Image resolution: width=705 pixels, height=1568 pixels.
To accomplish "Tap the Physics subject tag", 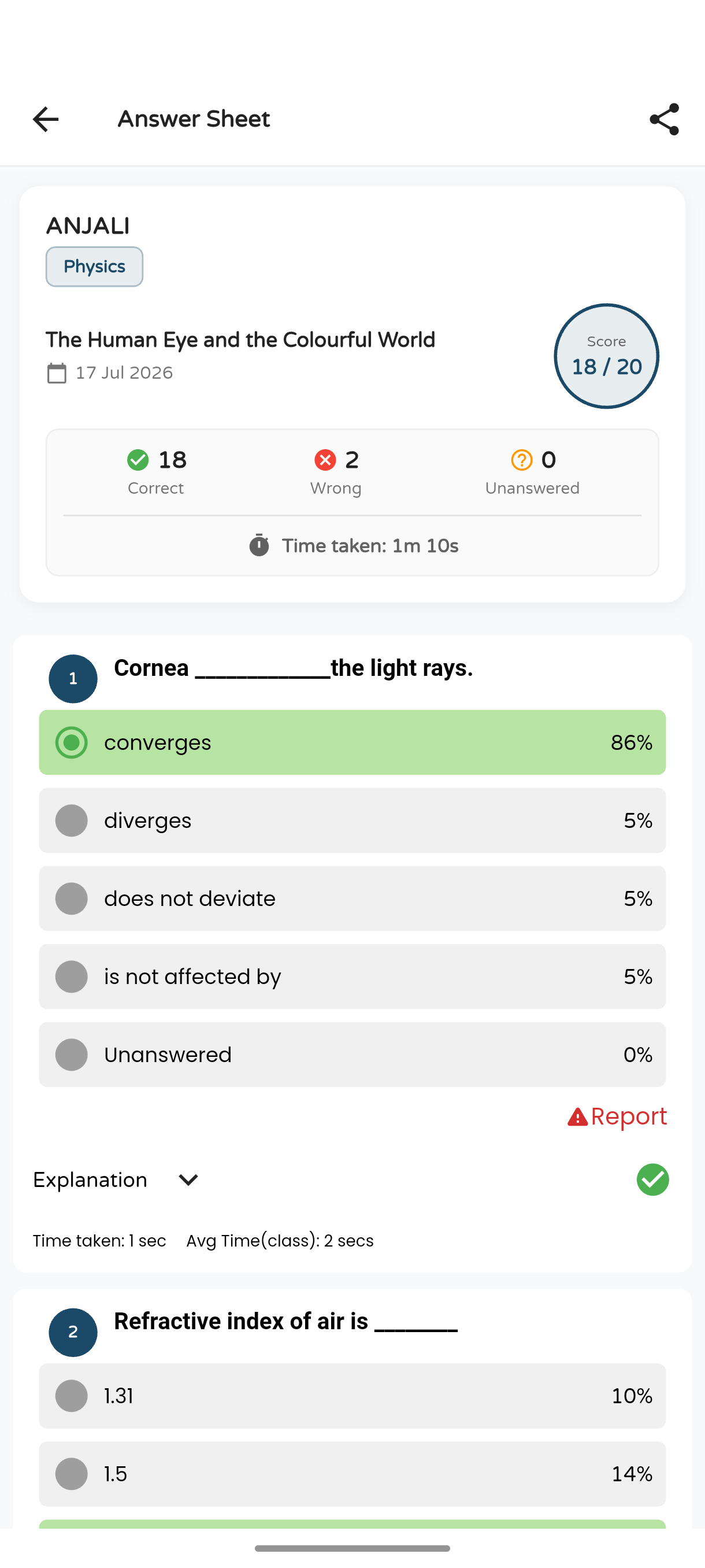I will [x=94, y=267].
